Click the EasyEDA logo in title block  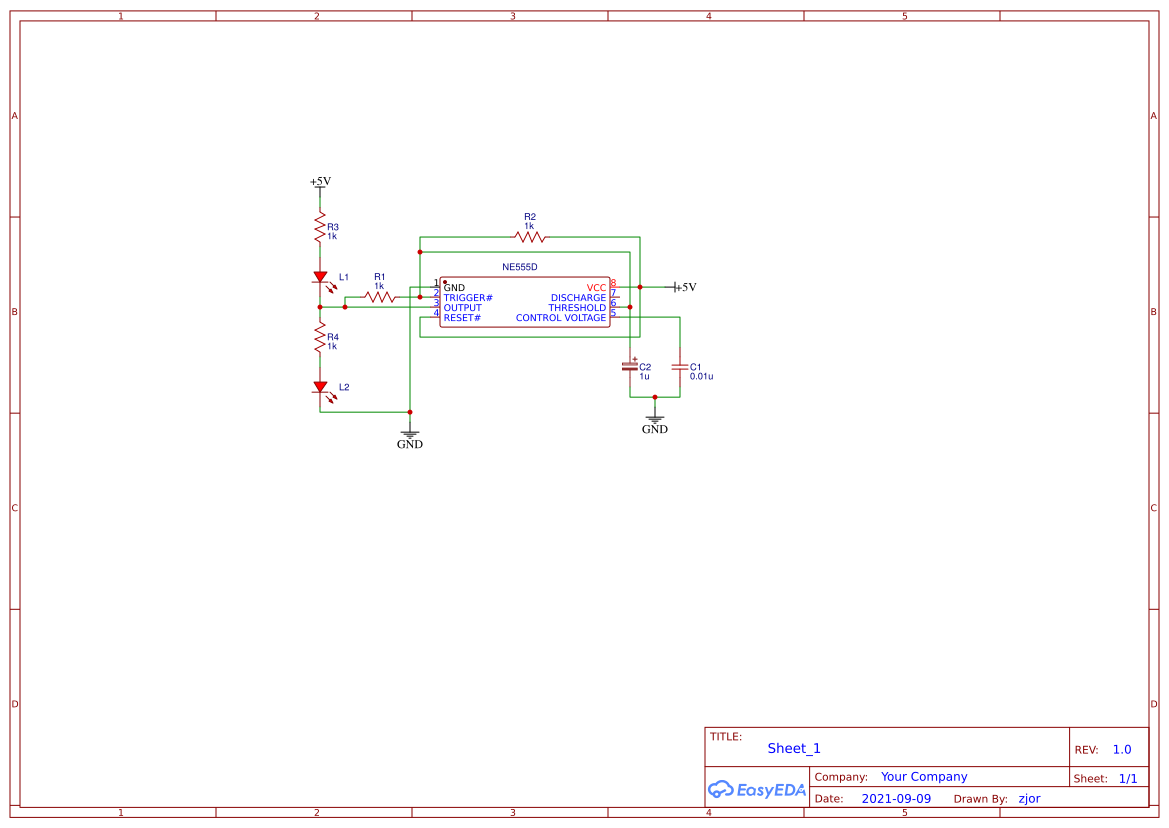point(757,789)
